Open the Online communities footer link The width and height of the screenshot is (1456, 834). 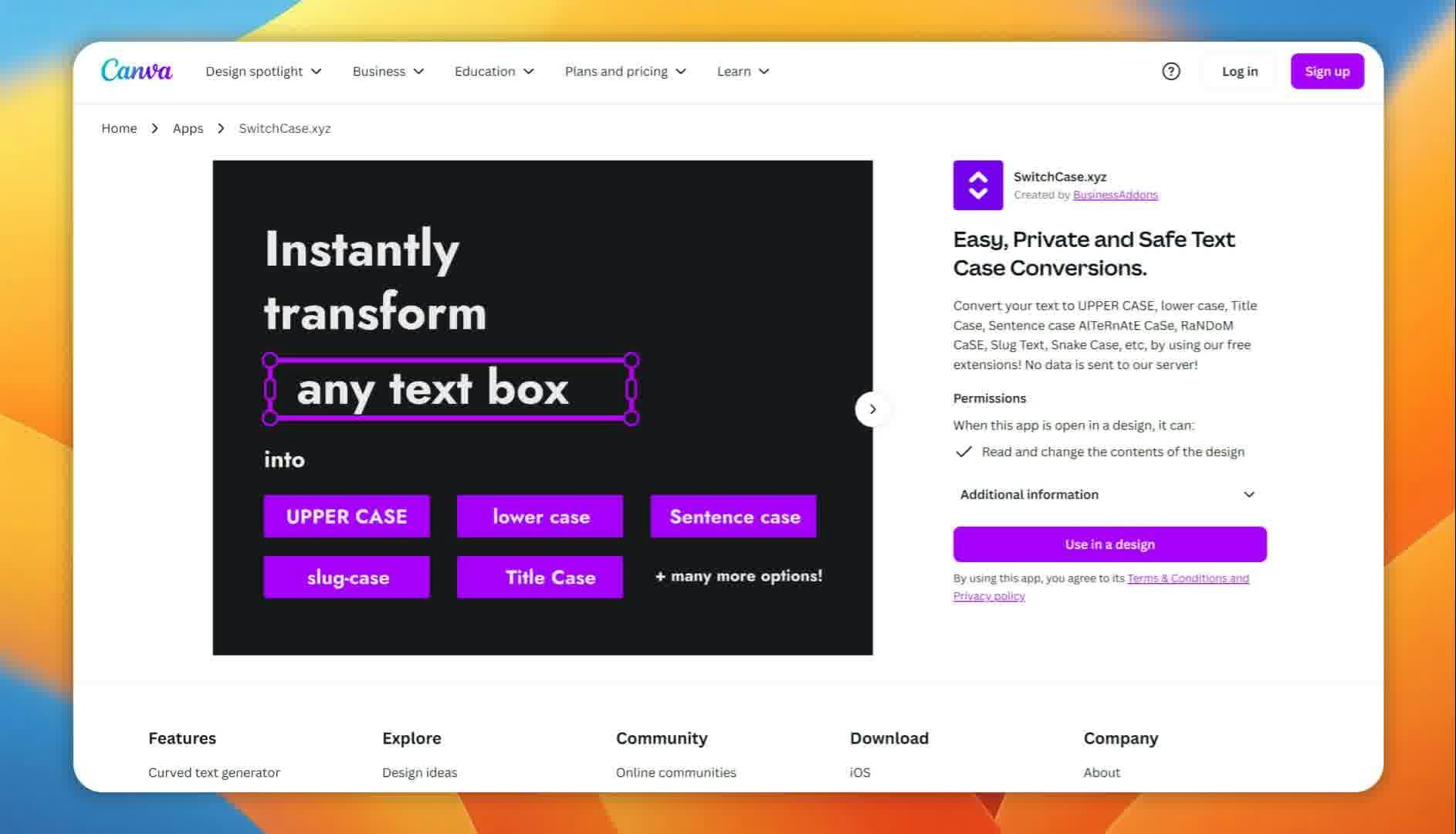676,772
